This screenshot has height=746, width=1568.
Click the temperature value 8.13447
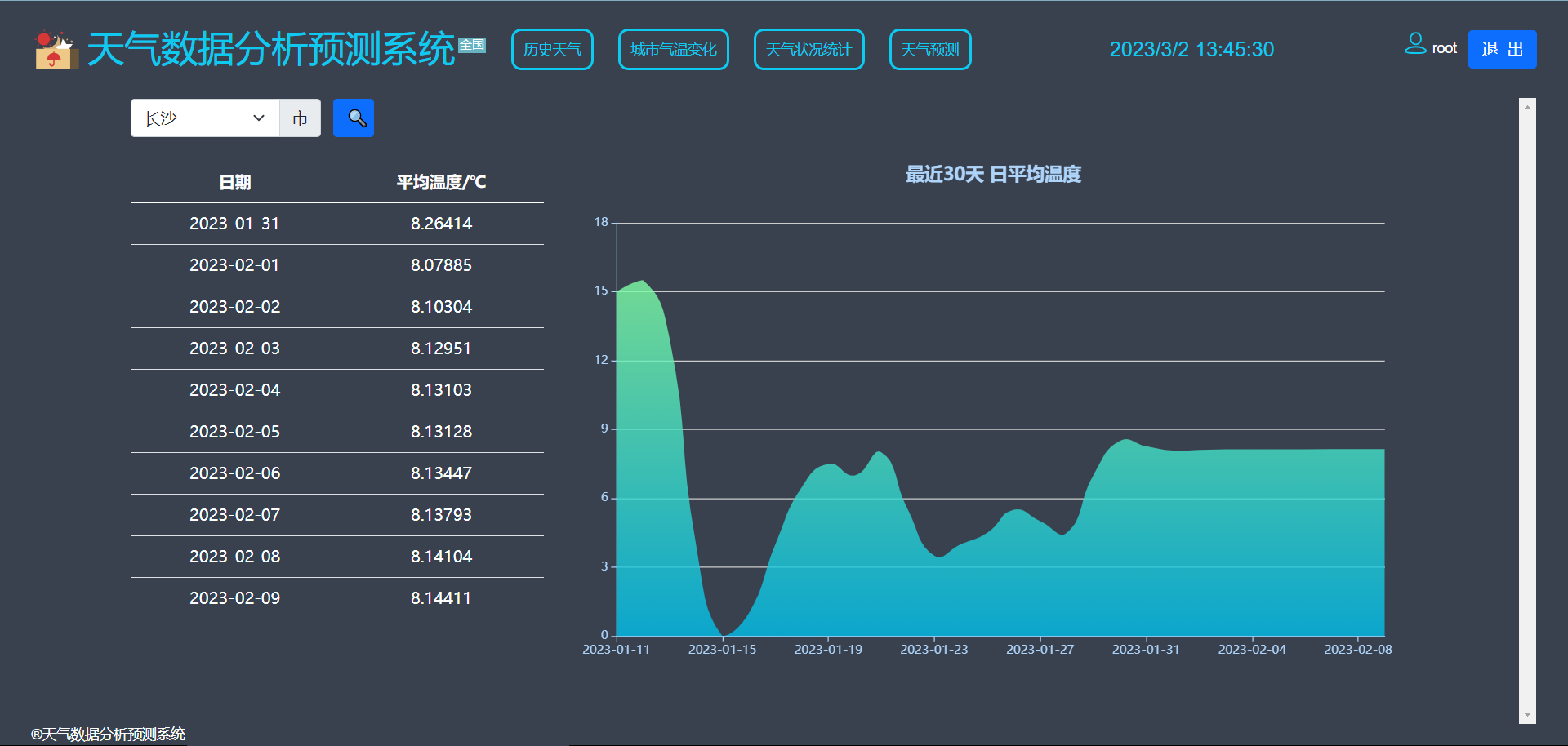pos(441,473)
